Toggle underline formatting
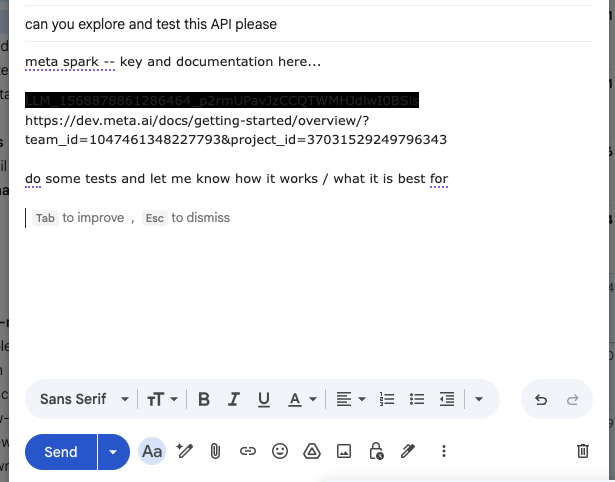615x482 pixels. coord(264,399)
